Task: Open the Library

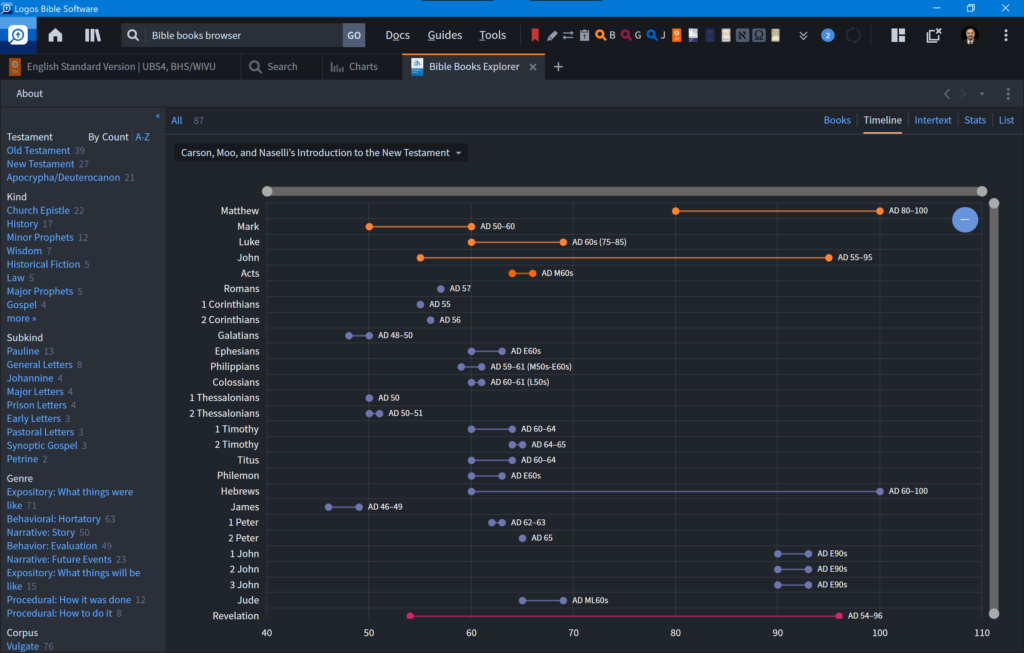Action: point(93,35)
